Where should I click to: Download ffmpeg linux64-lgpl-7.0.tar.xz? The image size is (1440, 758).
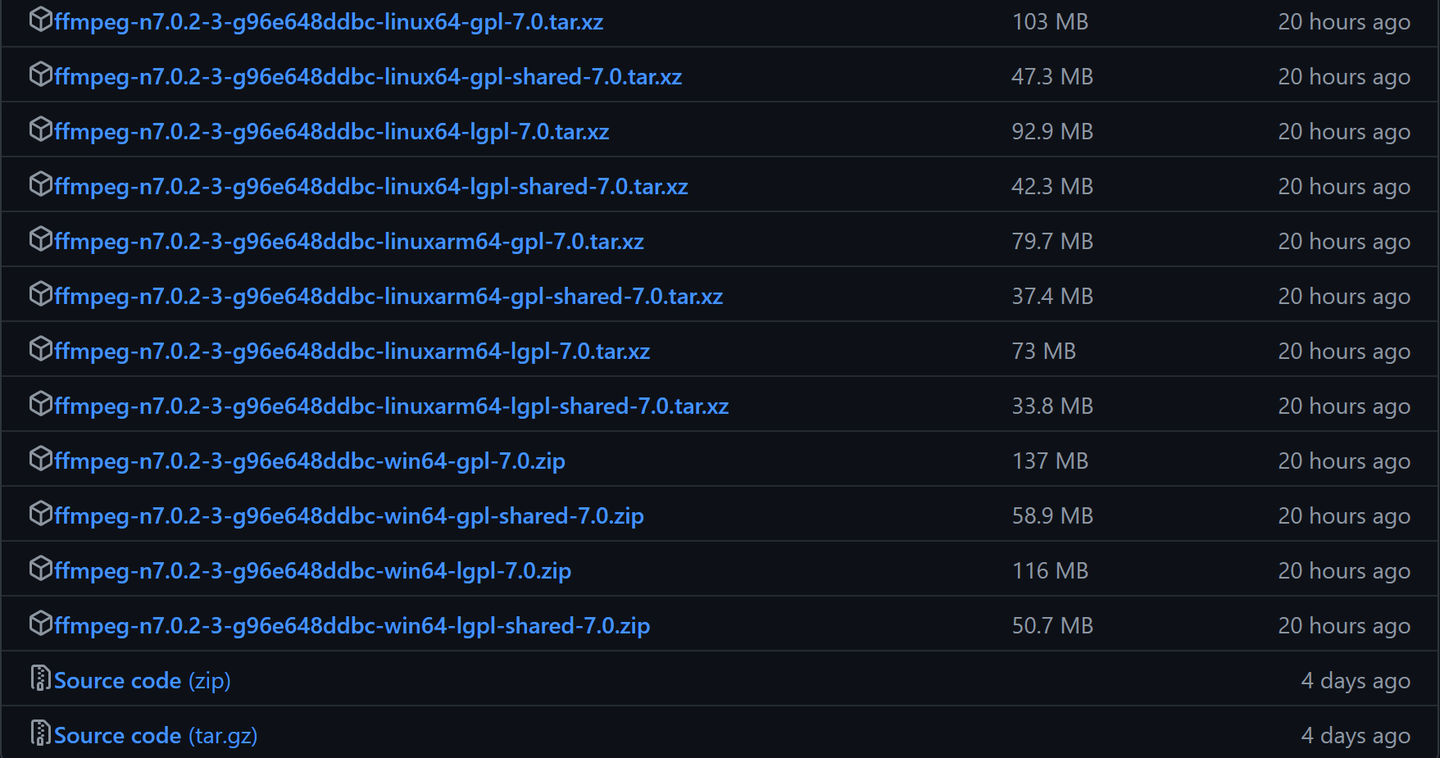coord(332,131)
